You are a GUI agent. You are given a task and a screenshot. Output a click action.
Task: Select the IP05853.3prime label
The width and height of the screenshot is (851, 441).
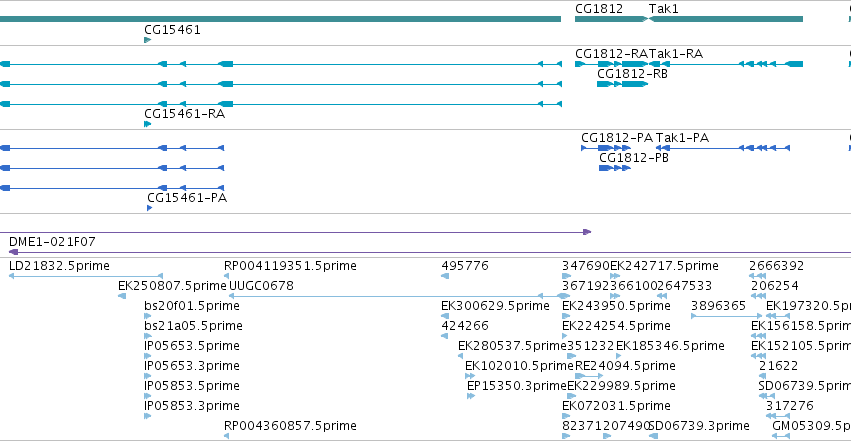pos(192,406)
